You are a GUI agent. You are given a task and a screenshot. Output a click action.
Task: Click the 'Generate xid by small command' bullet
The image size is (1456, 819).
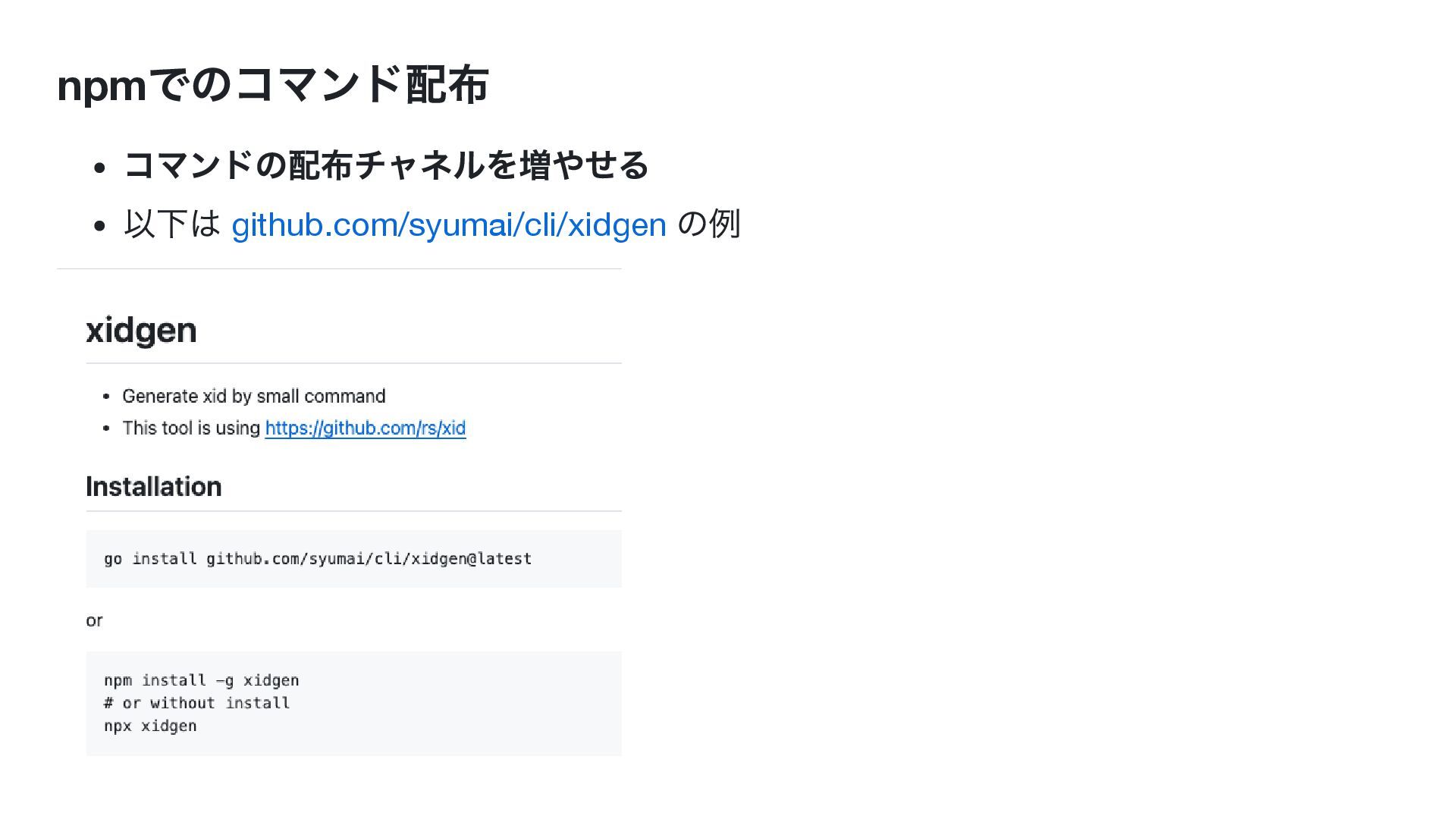click(254, 397)
